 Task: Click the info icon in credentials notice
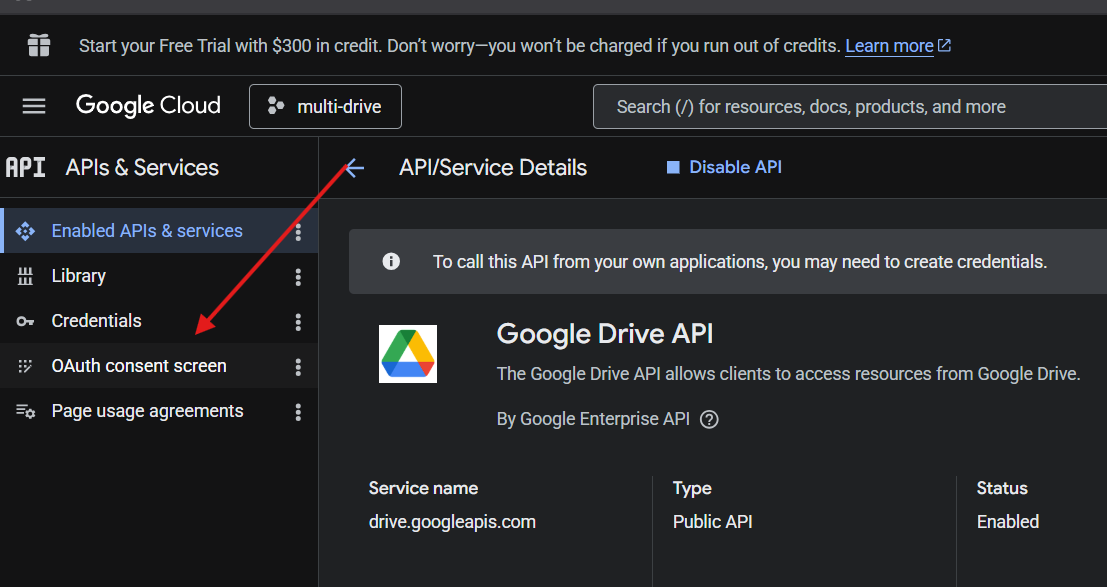(x=391, y=262)
